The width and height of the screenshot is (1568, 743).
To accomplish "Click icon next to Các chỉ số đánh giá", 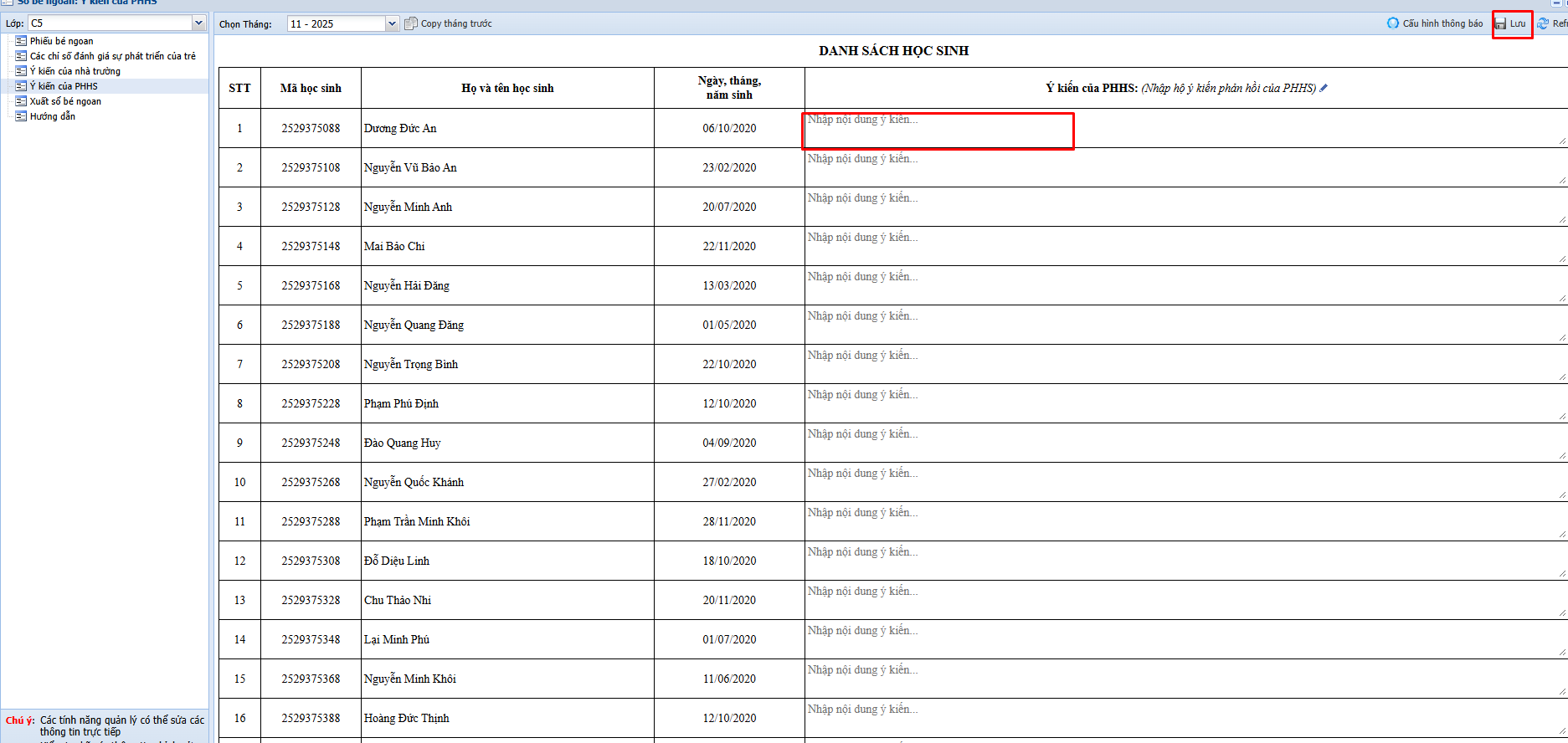I will tap(21, 56).
